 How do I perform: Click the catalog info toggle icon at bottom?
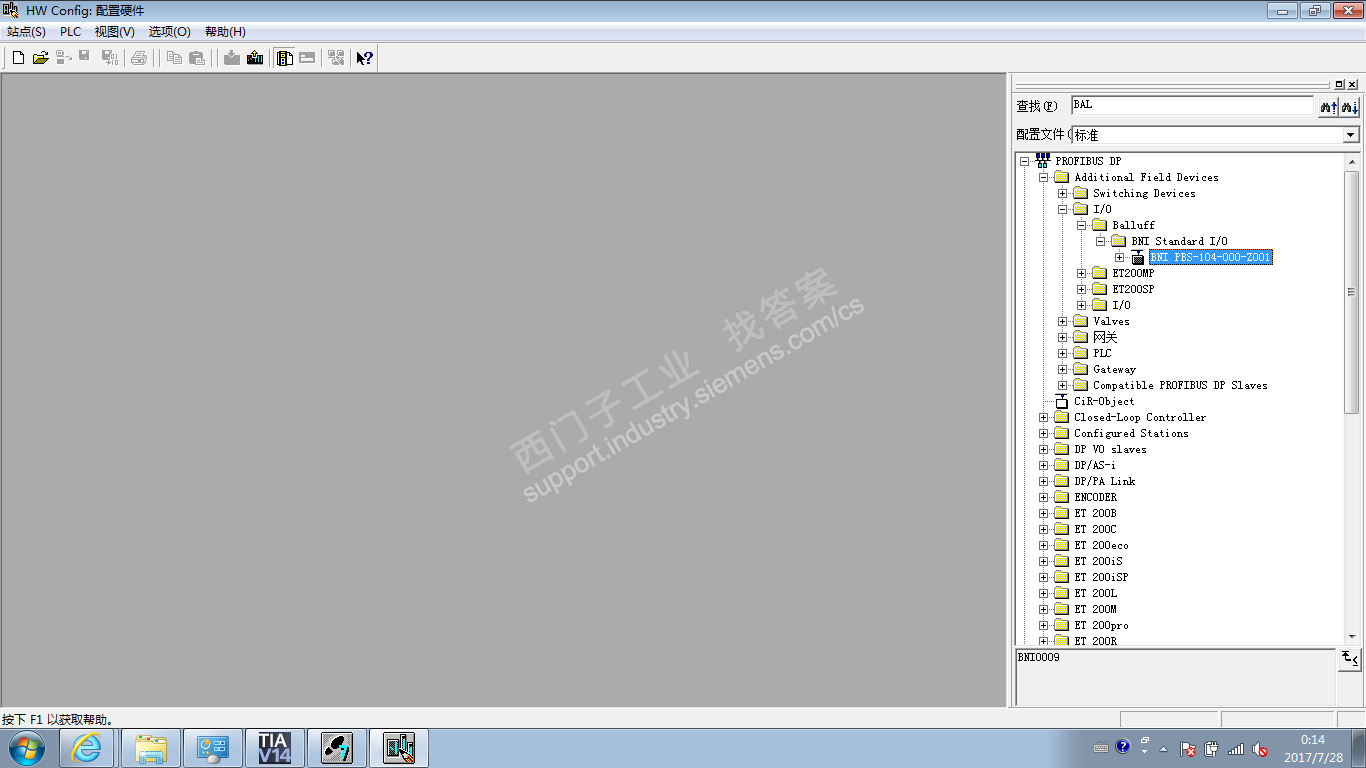point(1349,659)
